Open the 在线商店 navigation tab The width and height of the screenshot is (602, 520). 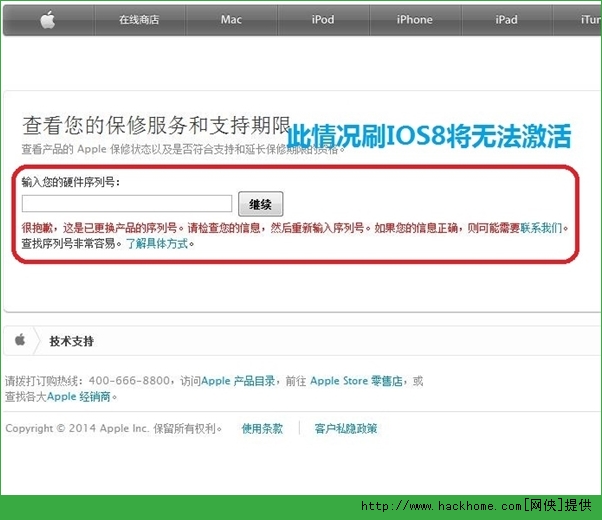click(x=139, y=19)
